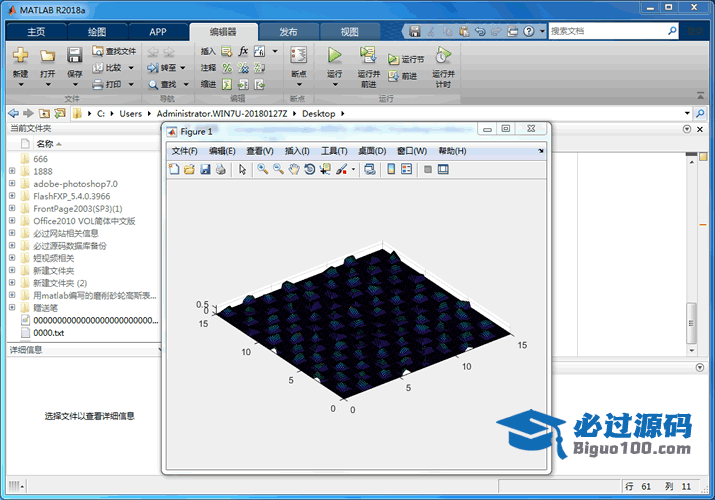The width and height of the screenshot is (715, 500).
Task: Switch to the Home tab (主页)
Action: point(36,32)
